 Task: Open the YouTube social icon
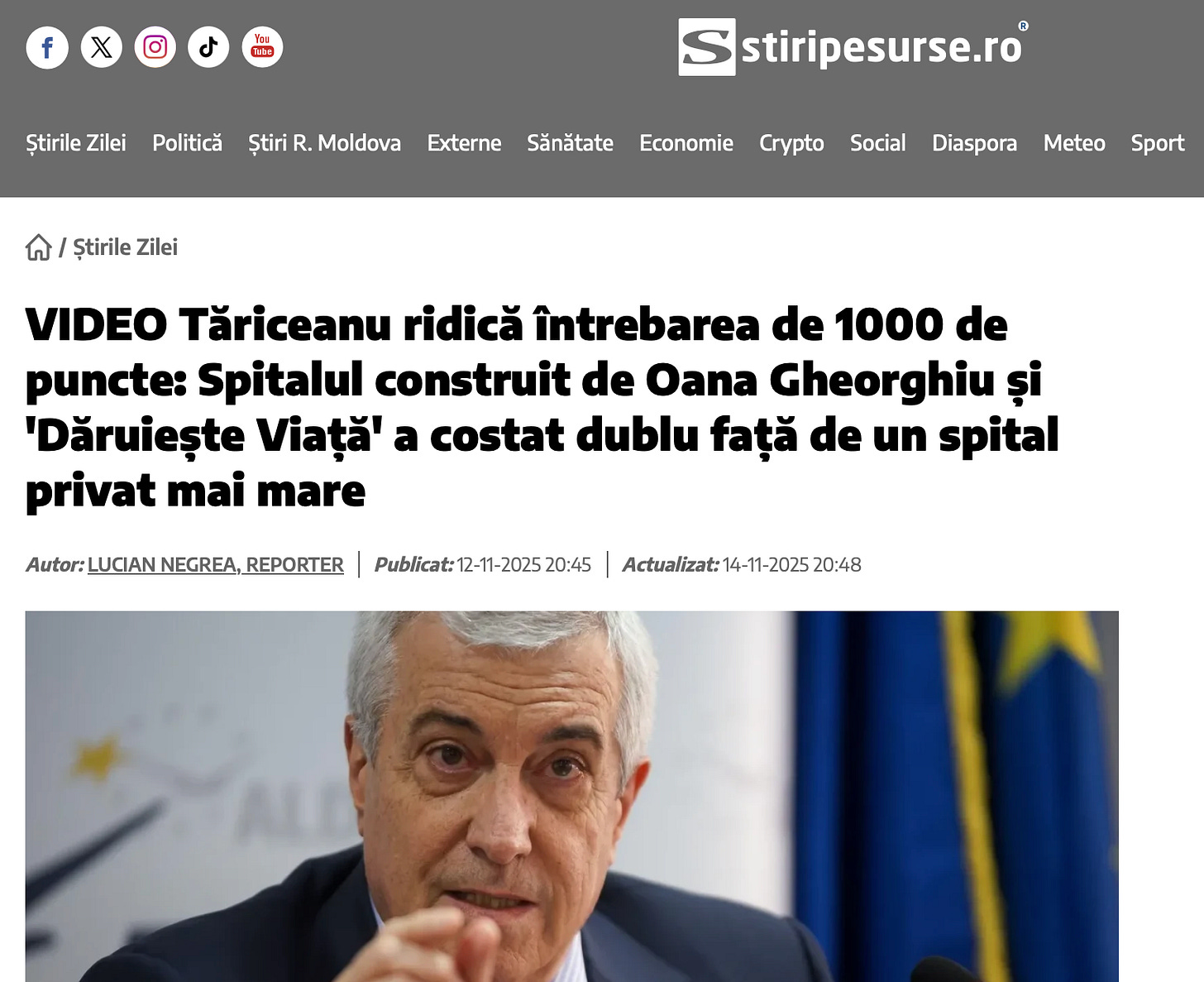262,47
